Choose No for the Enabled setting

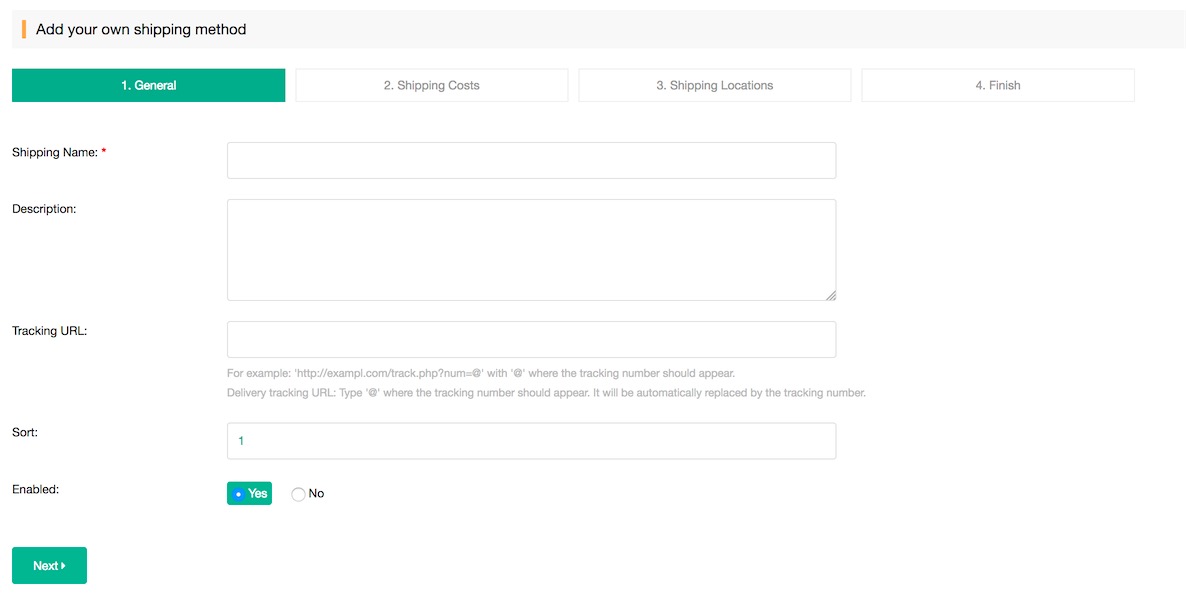(x=299, y=494)
